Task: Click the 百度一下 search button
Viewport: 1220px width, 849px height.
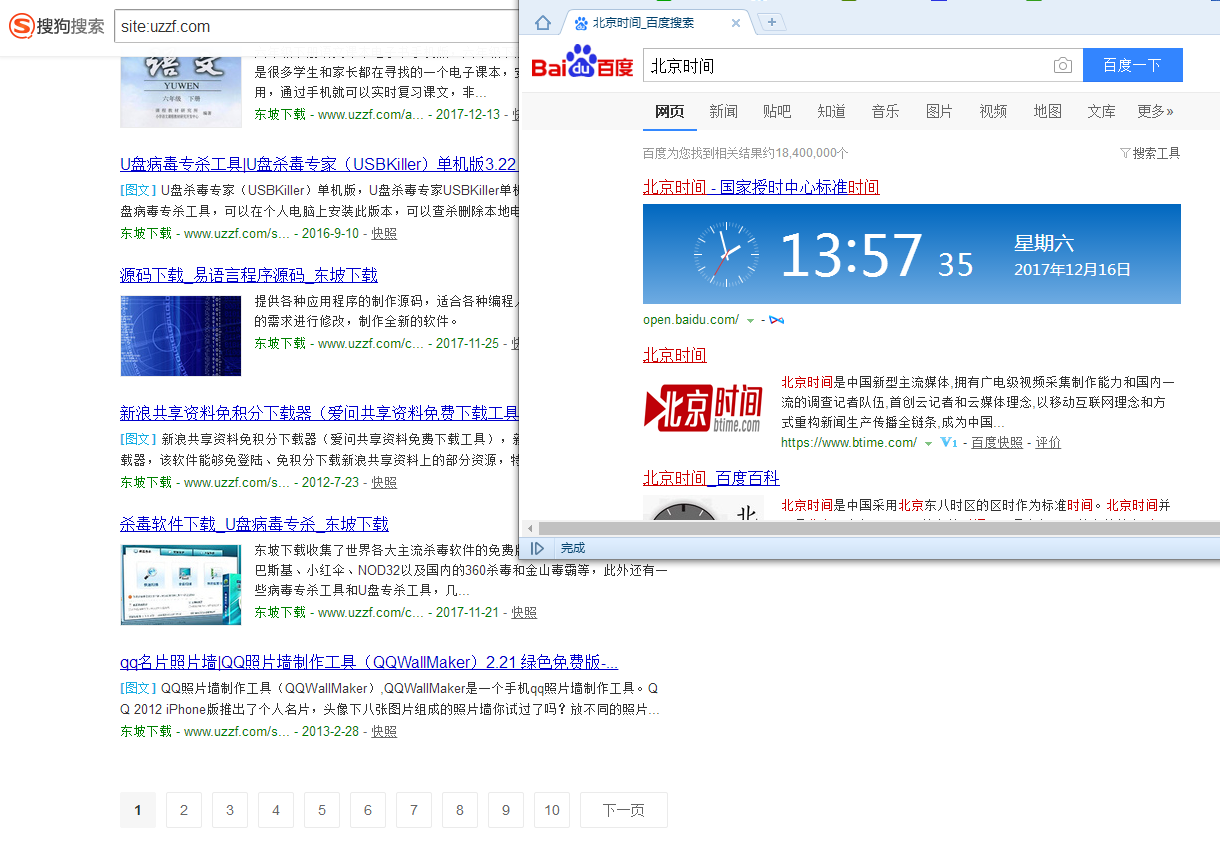Action: (1133, 64)
